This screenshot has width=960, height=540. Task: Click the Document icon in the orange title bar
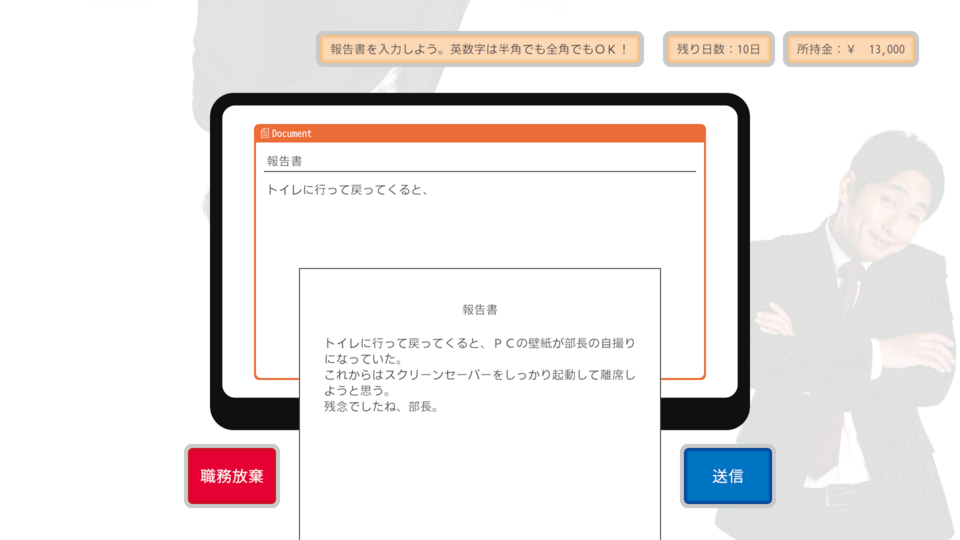click(x=265, y=133)
